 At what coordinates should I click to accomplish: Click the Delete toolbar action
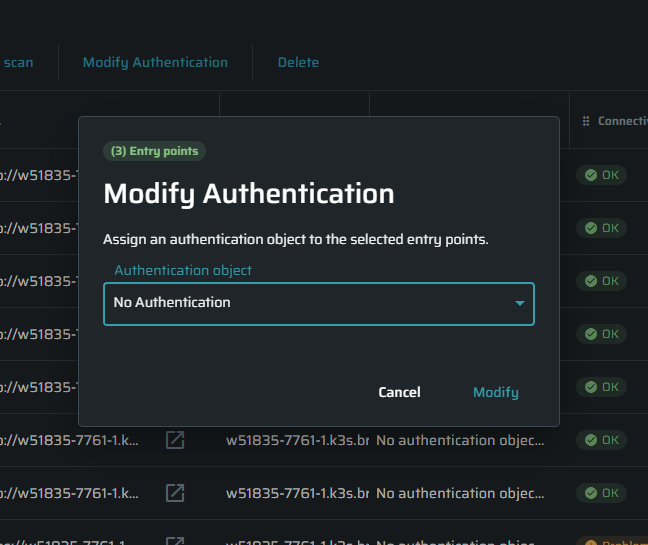coord(298,62)
